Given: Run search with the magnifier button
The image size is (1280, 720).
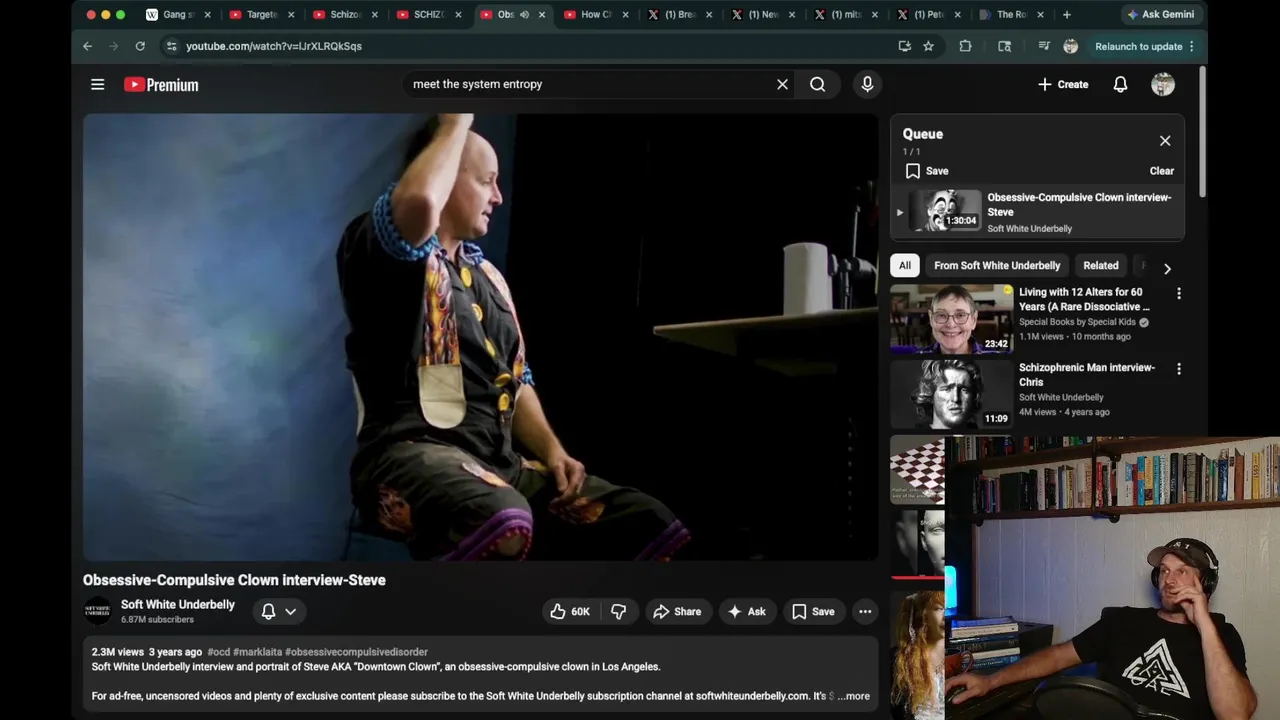Looking at the screenshot, I should pyautogui.click(x=818, y=85).
